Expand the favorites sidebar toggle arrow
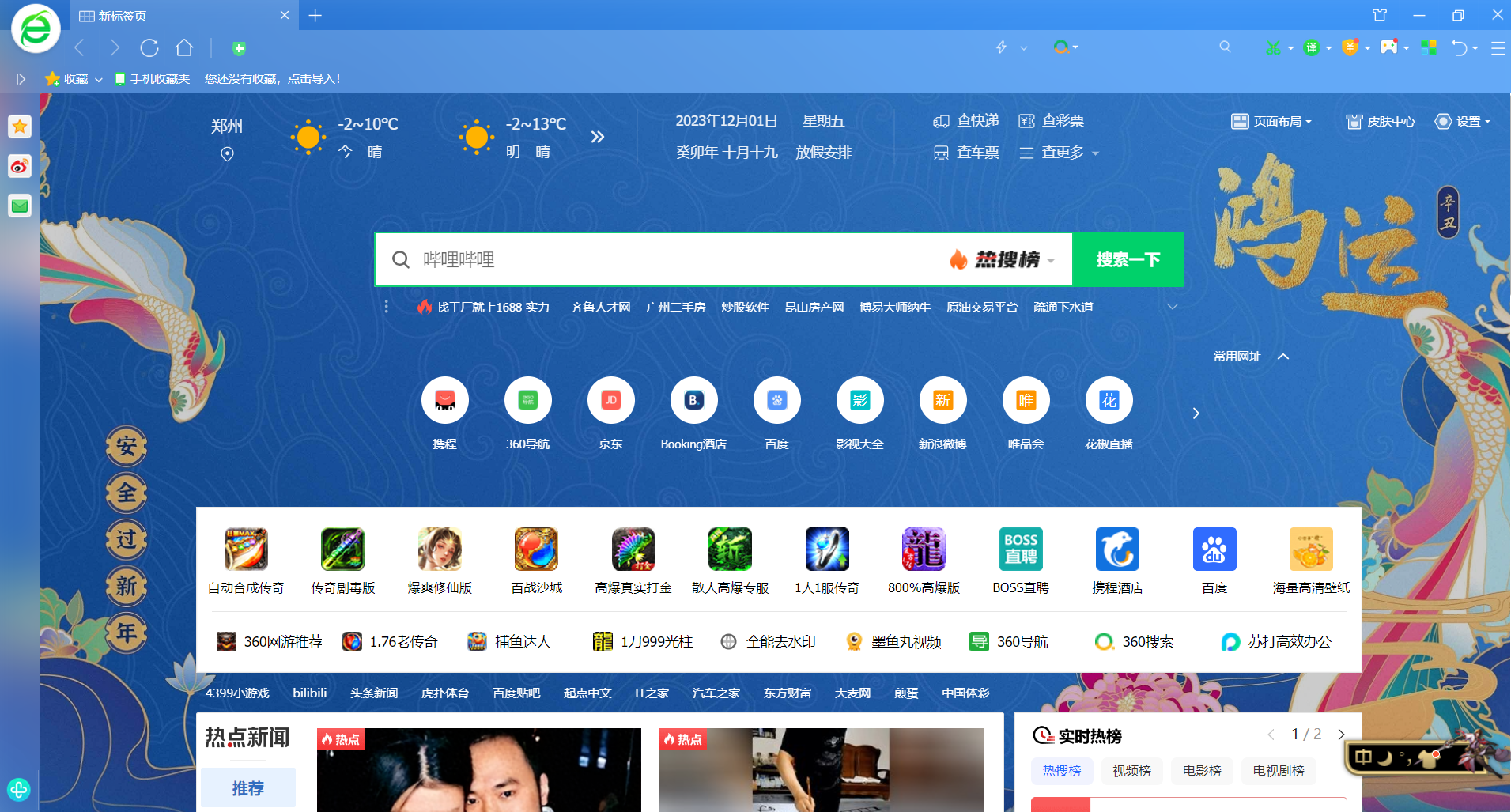The width and height of the screenshot is (1511, 812). point(21,79)
